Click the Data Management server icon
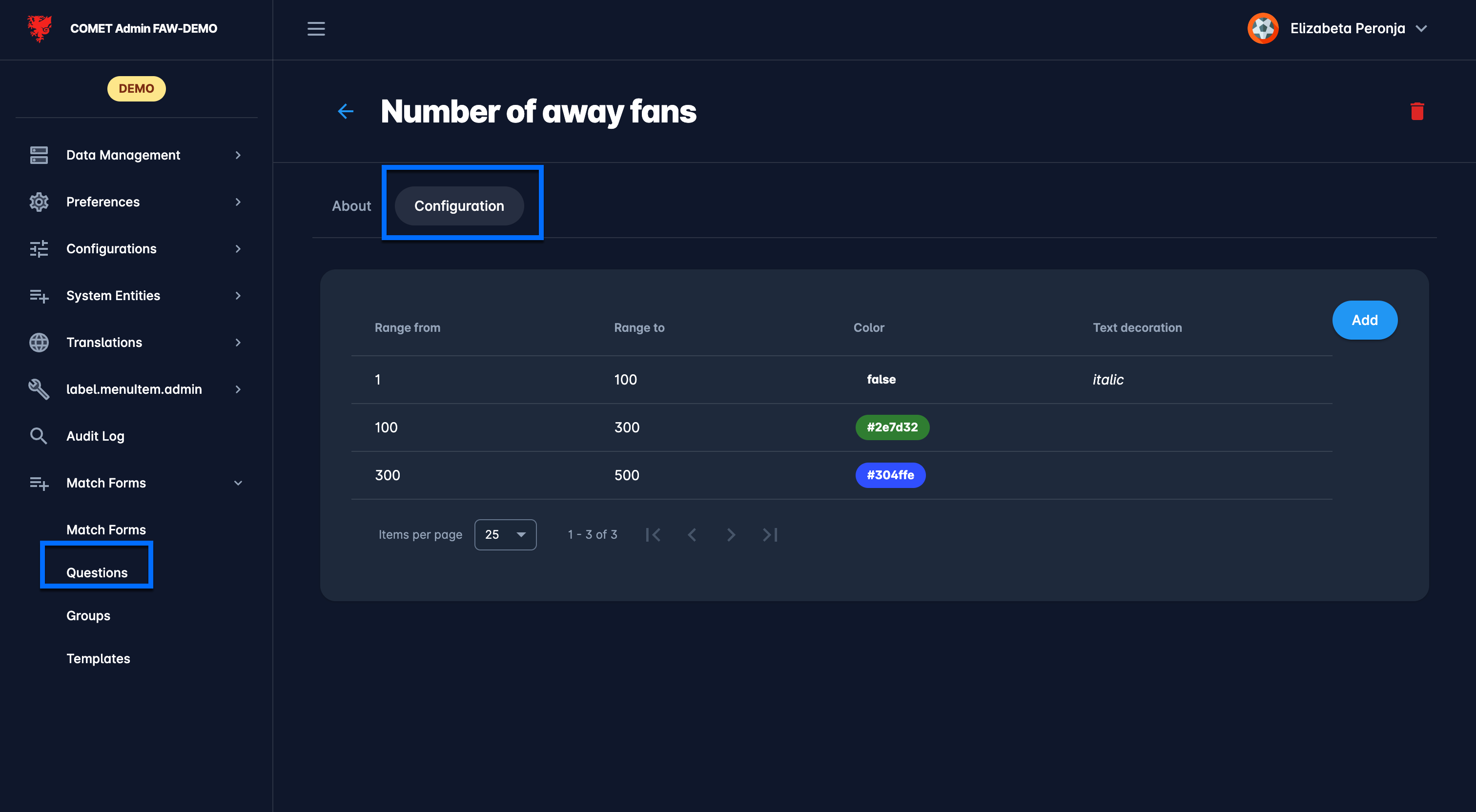Screen dimensions: 1476x812 (x=39, y=155)
